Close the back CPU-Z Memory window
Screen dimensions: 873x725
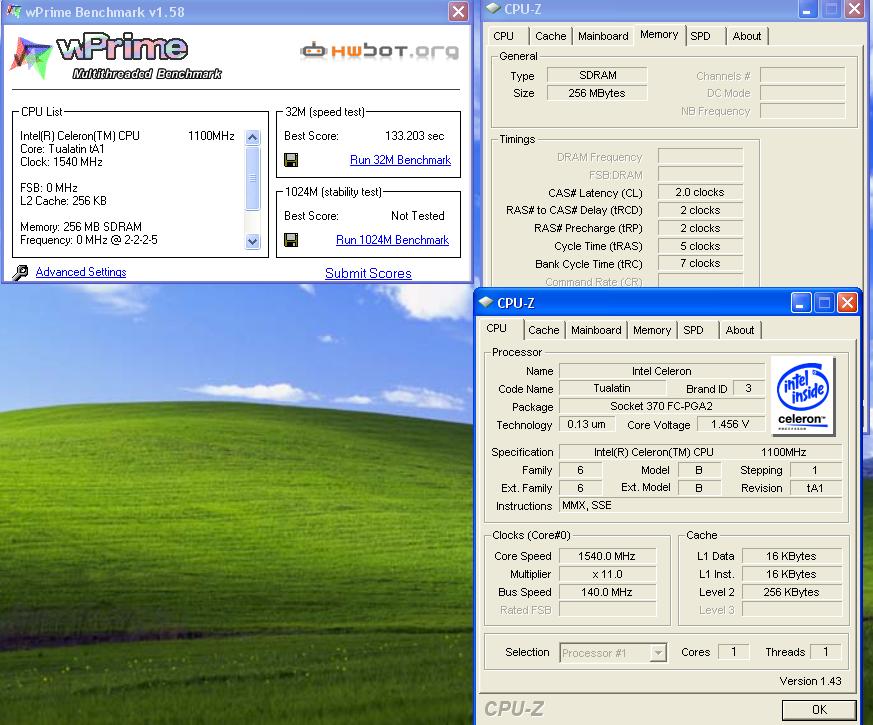coord(855,9)
